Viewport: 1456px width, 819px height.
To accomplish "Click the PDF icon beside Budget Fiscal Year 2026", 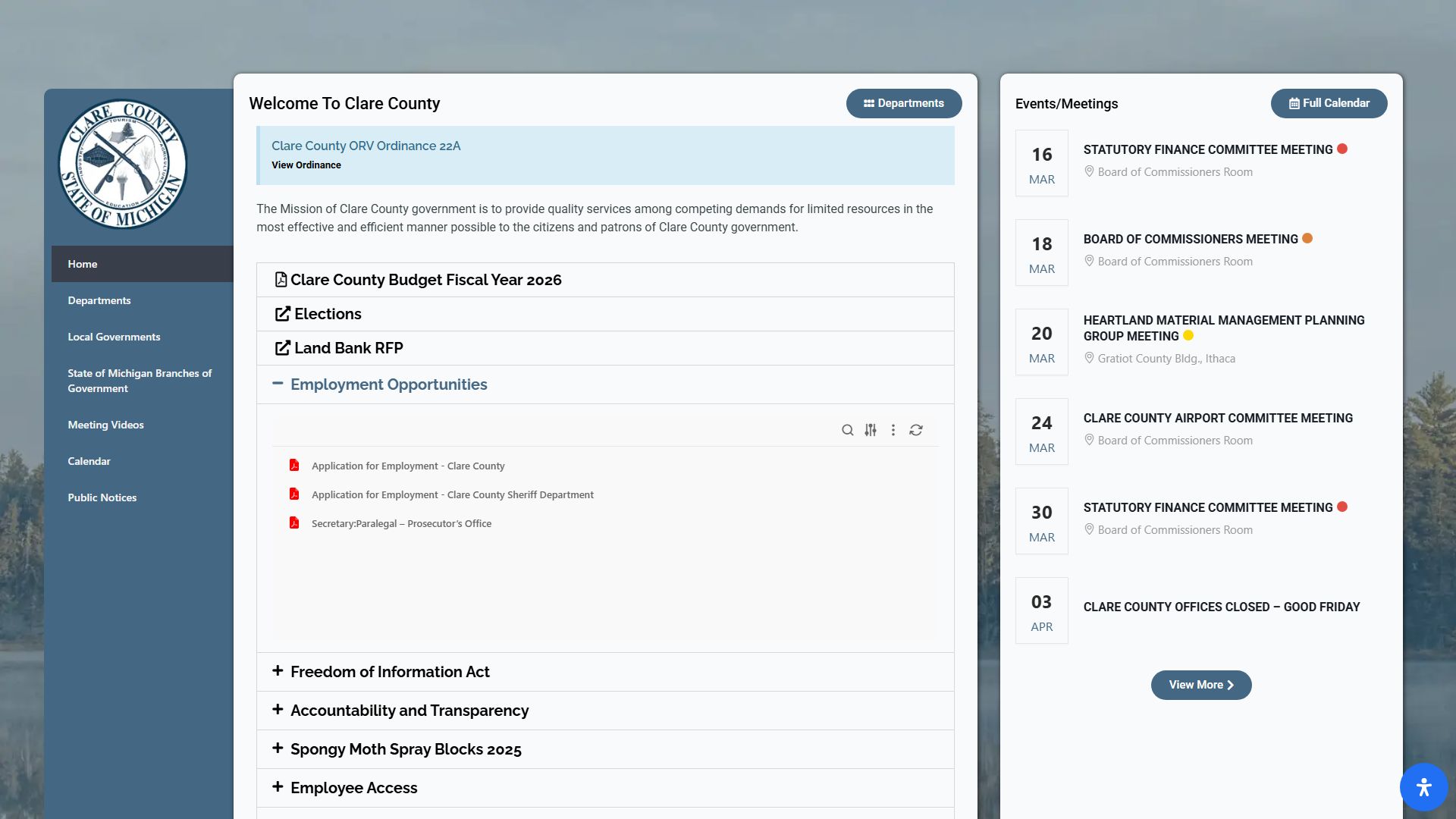I will click(x=281, y=279).
